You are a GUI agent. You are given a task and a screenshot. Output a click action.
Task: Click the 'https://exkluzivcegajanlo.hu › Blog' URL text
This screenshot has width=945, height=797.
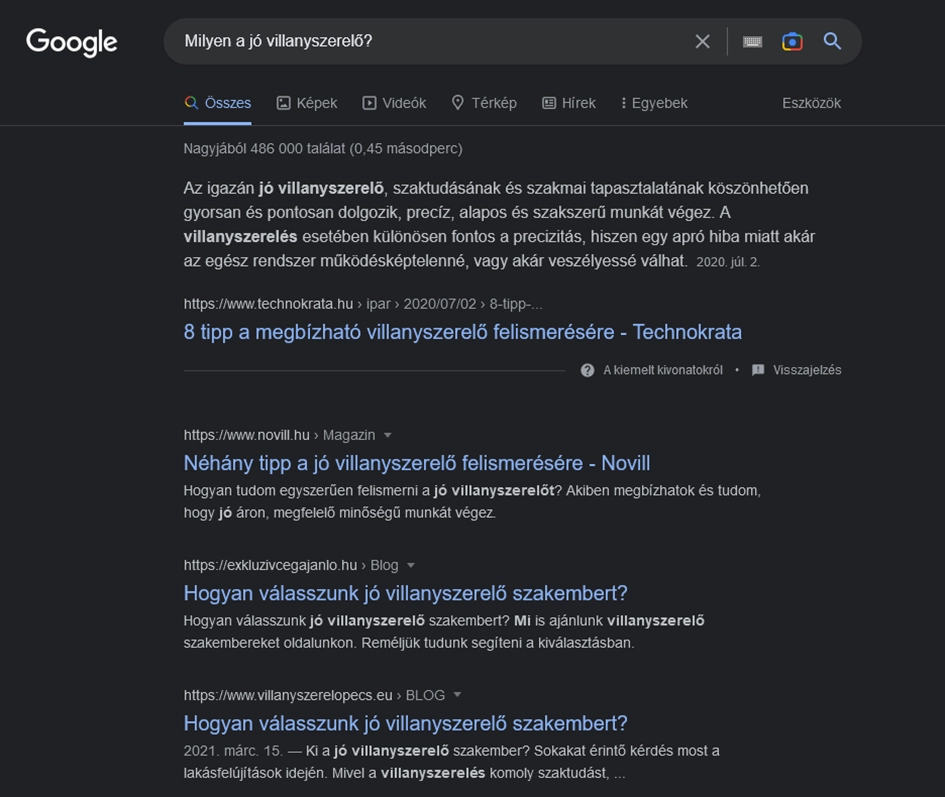click(x=291, y=565)
